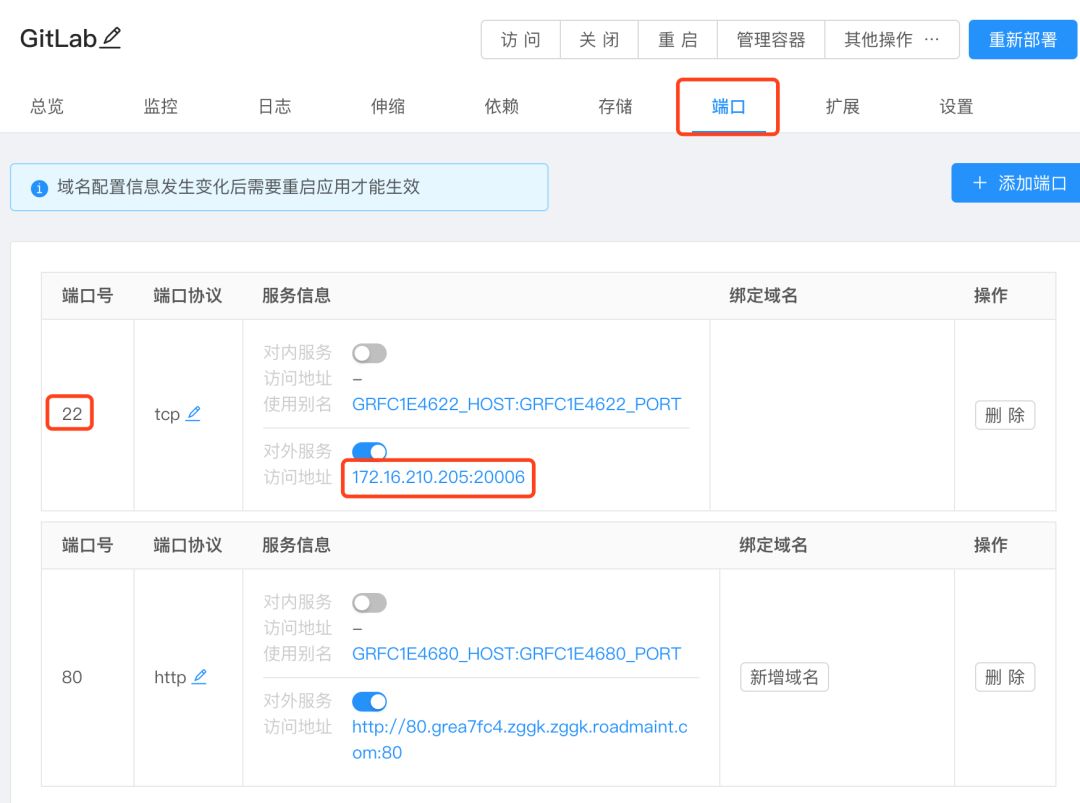
Task: Toggle 对外服务 switch for port 22
Action: tap(369, 451)
